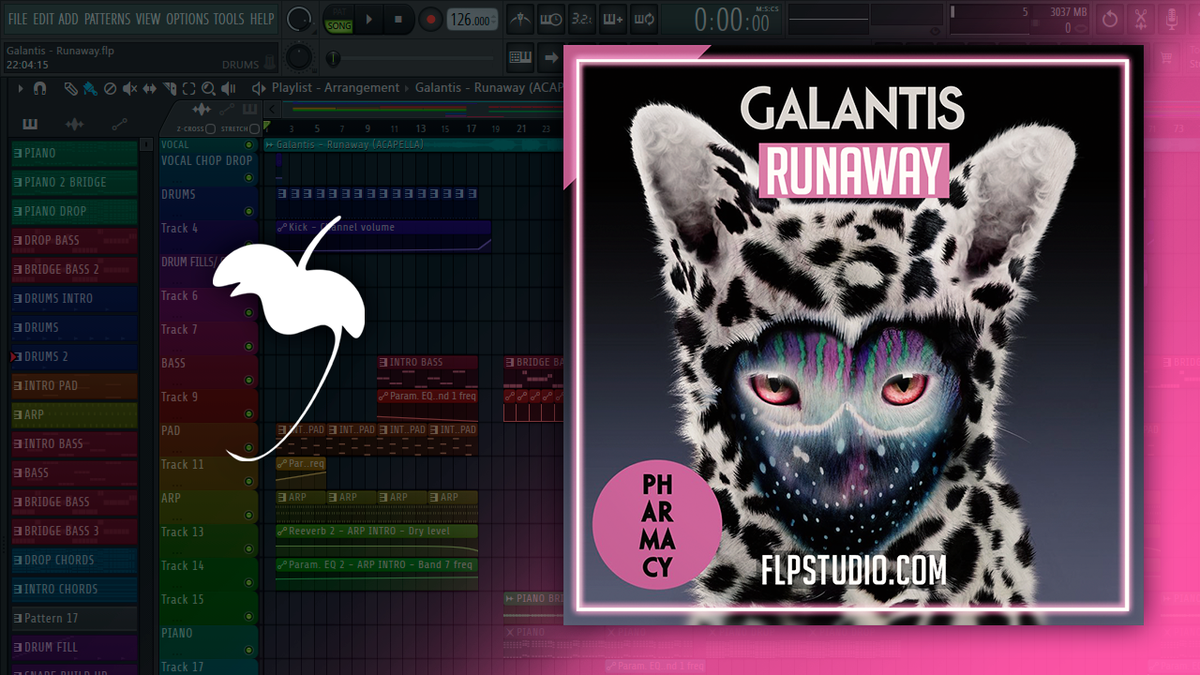Image resolution: width=1200 pixels, height=675 pixels.
Task: Expand the playlist options arrow
Action: click(x=21, y=88)
